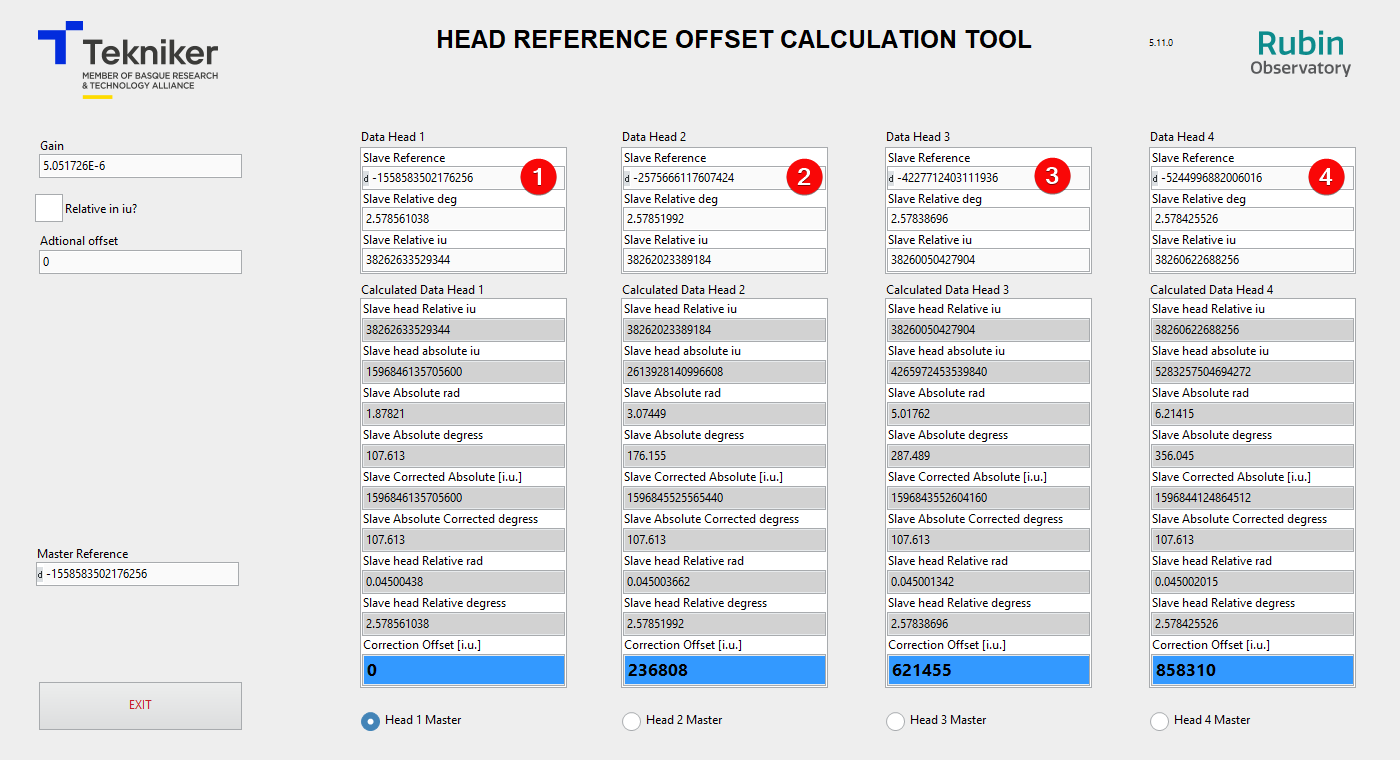Click Head 4 Correction Offset value 858310
The height and width of the screenshot is (760, 1400).
(x=1253, y=670)
